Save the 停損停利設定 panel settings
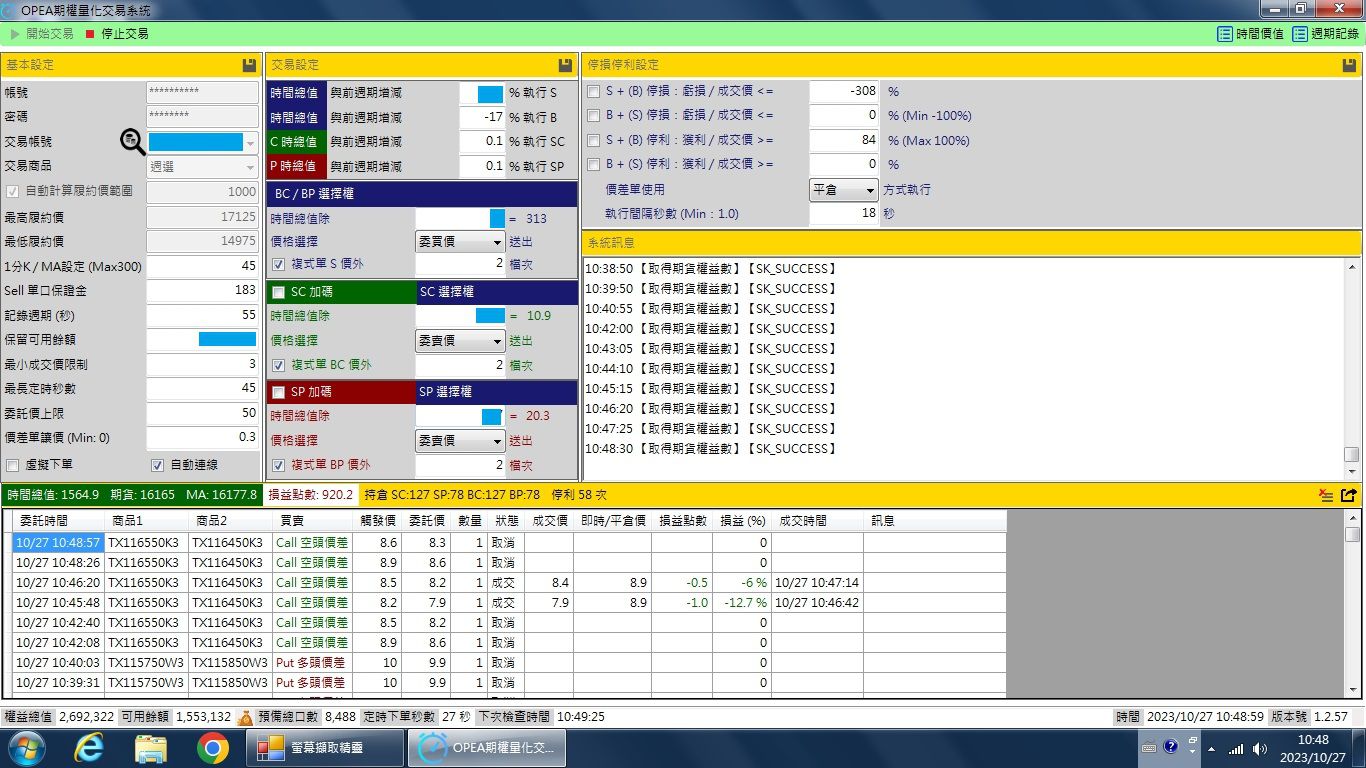Viewport: 1366px width, 768px height. 1348,65
